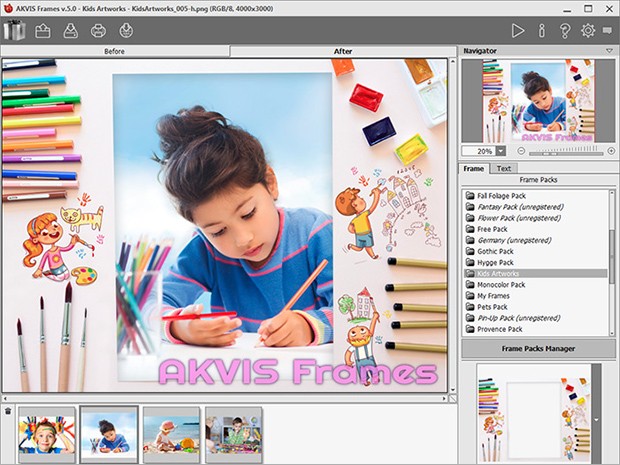This screenshot has width=620, height=465.
Task: Select the Frame tab
Action: point(474,168)
